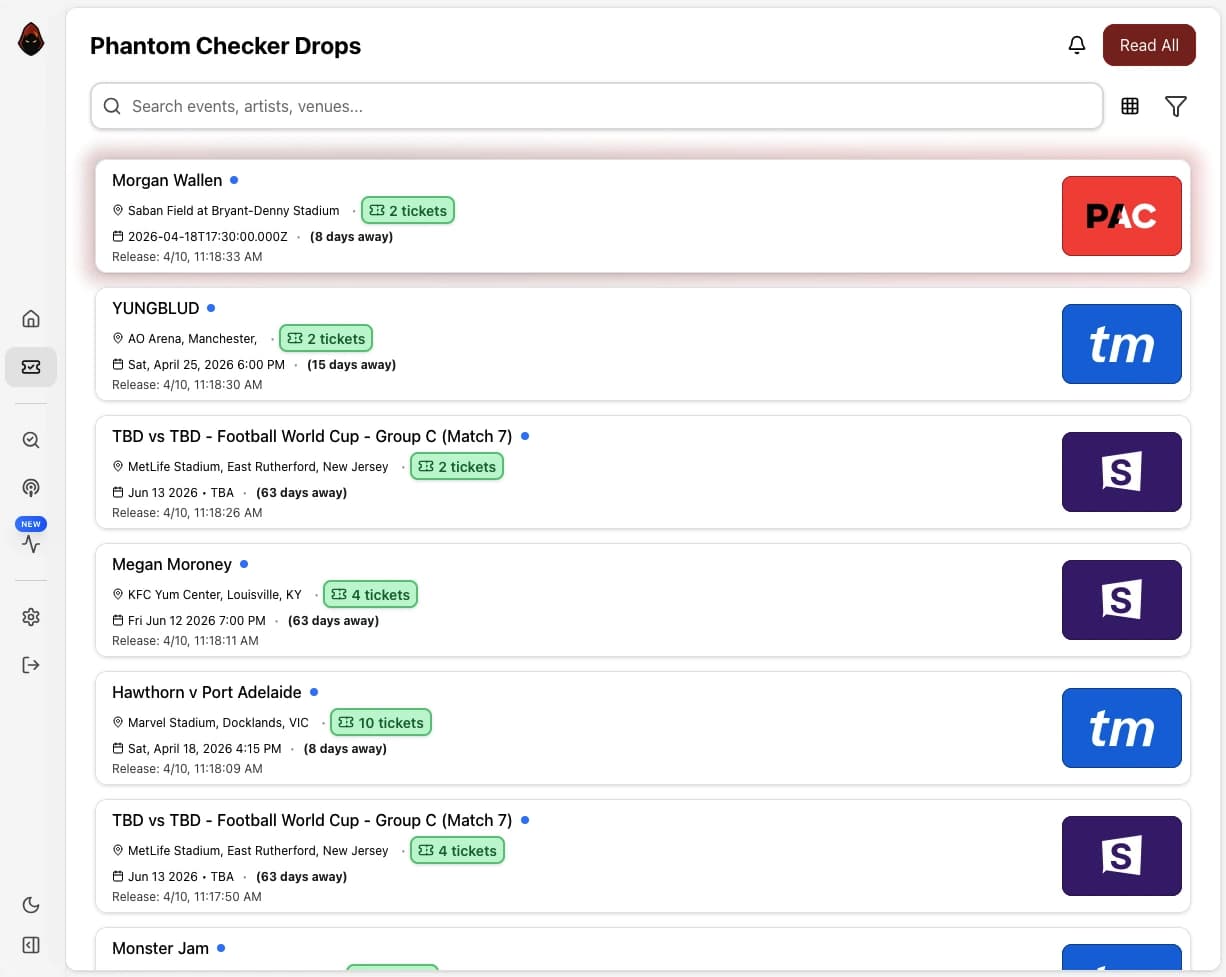Viewport: 1226px width, 977px height.
Task: Open the activity feed marked NEW
Action: pos(30,543)
